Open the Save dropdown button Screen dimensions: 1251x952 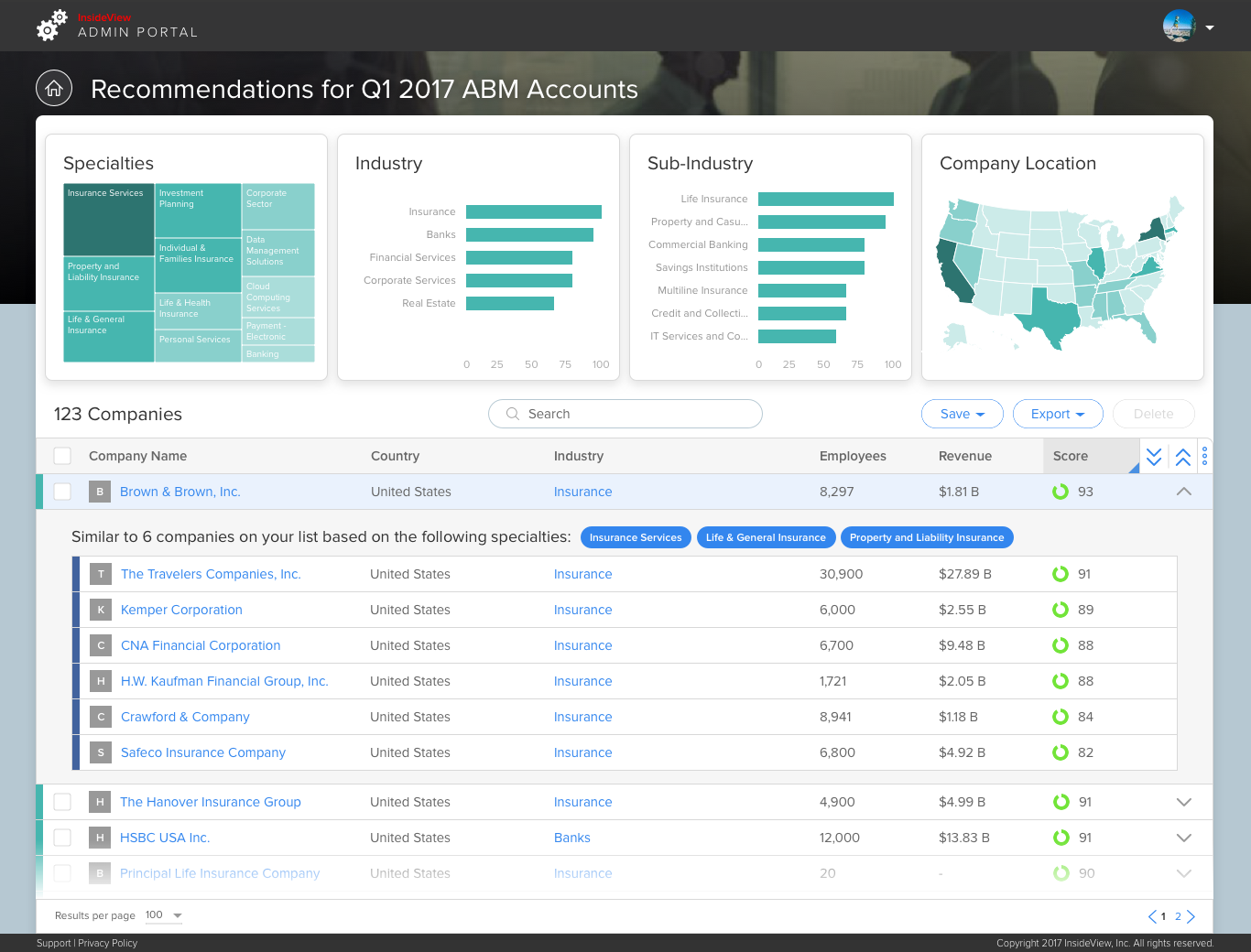point(963,414)
